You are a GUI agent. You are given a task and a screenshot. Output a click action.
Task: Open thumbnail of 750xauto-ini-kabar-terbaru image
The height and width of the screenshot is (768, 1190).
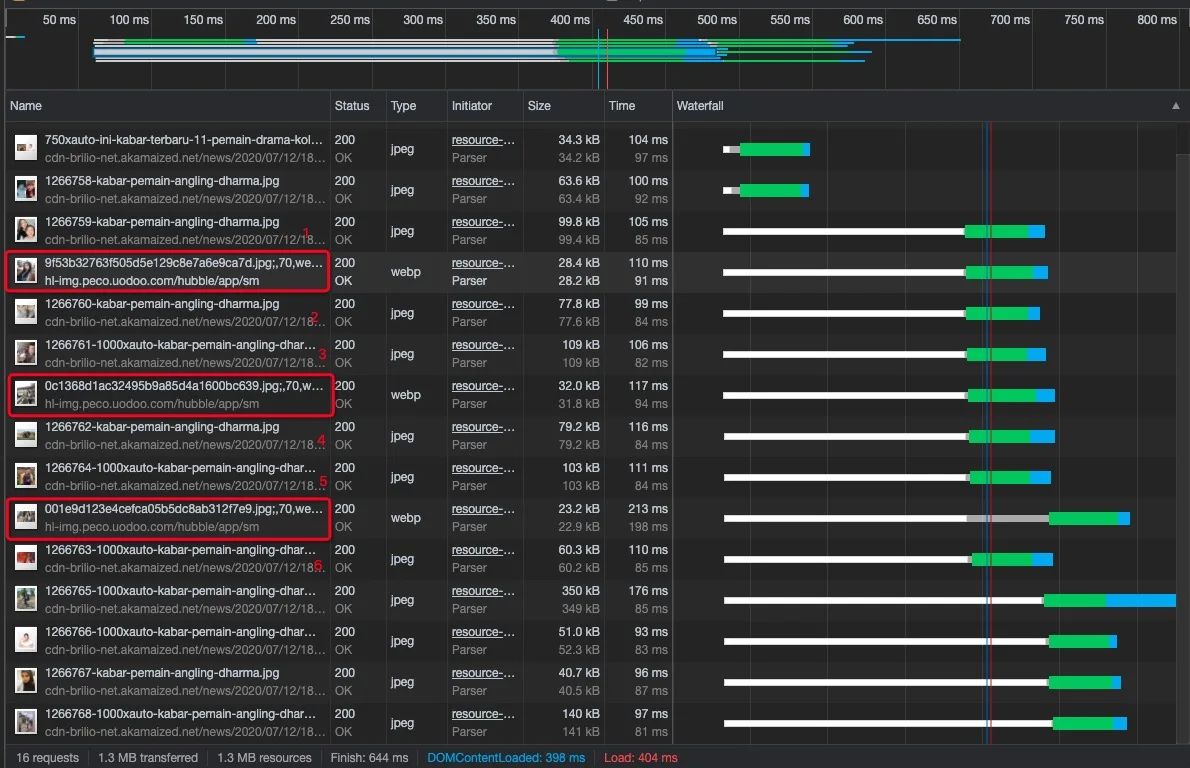tap(26, 148)
